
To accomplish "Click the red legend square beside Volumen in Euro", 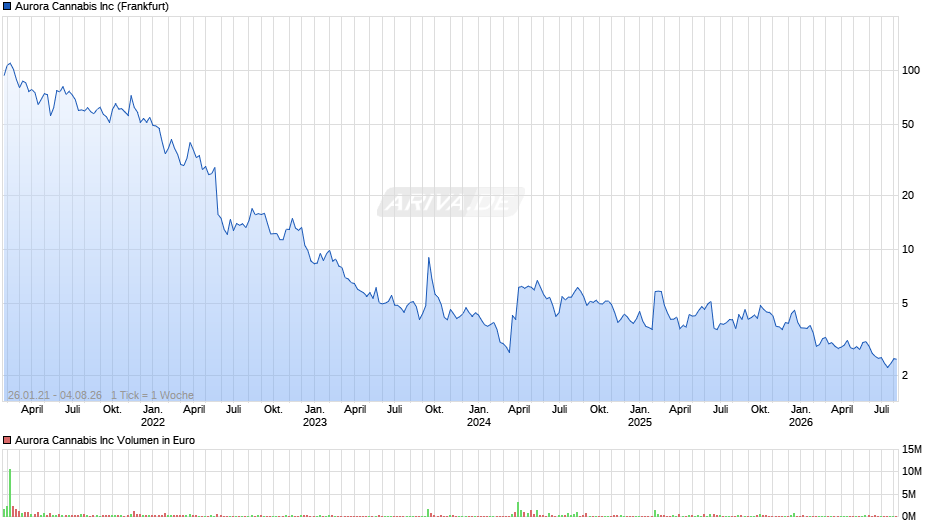I will (7, 440).
